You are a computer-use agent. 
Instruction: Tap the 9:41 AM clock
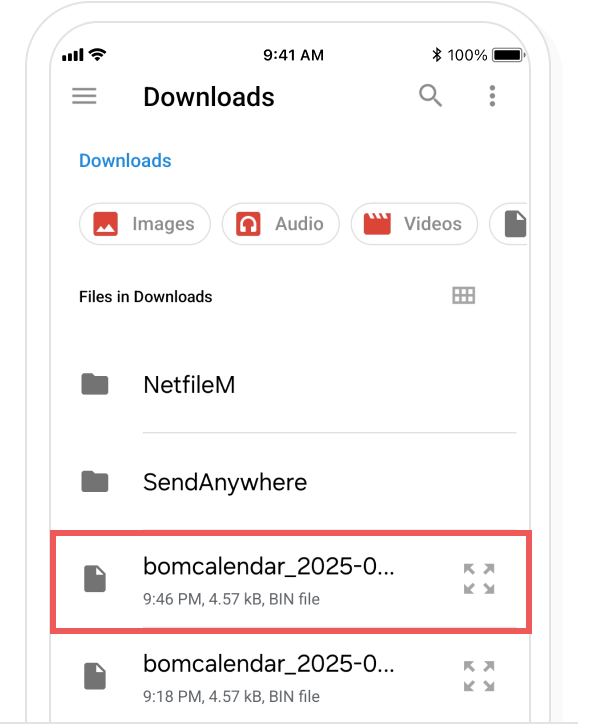[x=293, y=55]
